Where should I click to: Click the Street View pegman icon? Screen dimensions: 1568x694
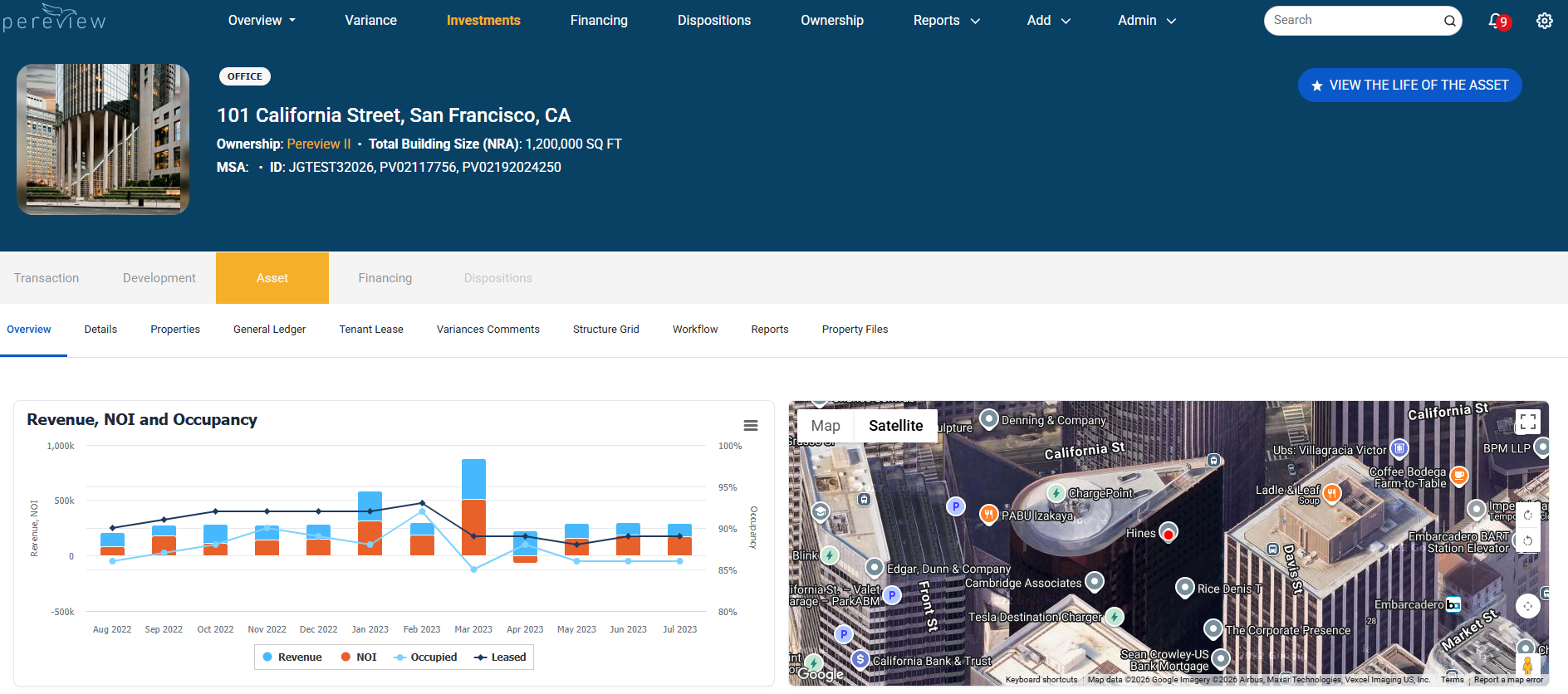pos(1527,664)
